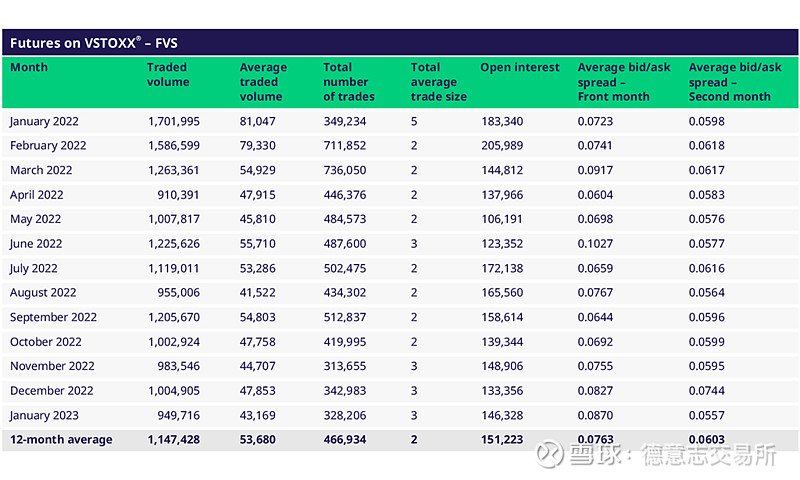Click the "Traded volume" column header
Screen dimensions: 800x480
tap(167, 75)
